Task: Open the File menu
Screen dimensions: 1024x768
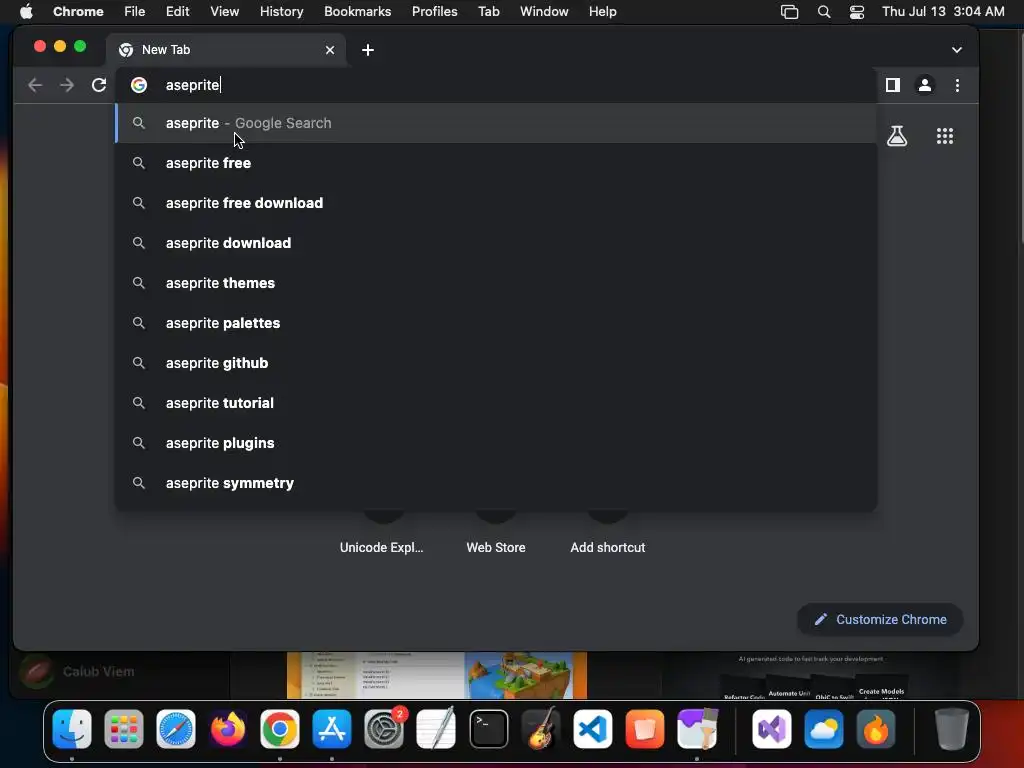Action: coord(135,12)
